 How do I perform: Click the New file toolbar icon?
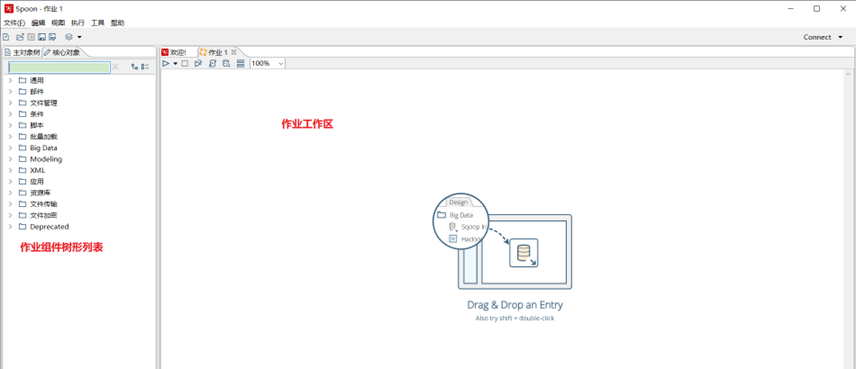click(x=7, y=37)
